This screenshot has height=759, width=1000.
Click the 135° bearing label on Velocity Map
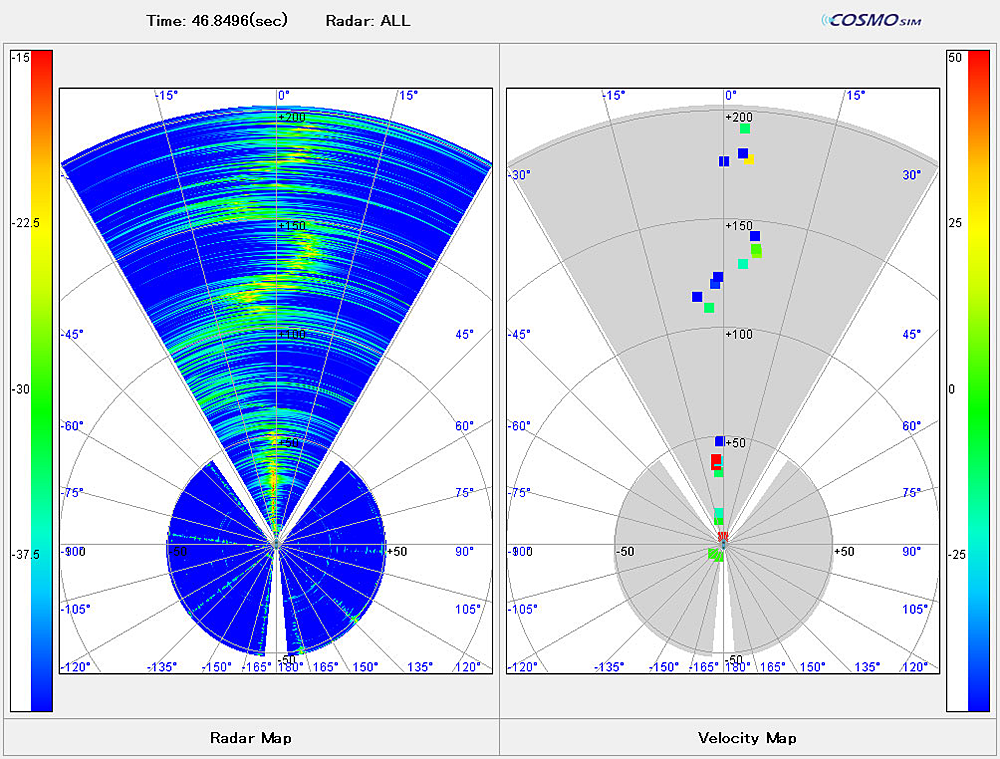tap(867, 667)
